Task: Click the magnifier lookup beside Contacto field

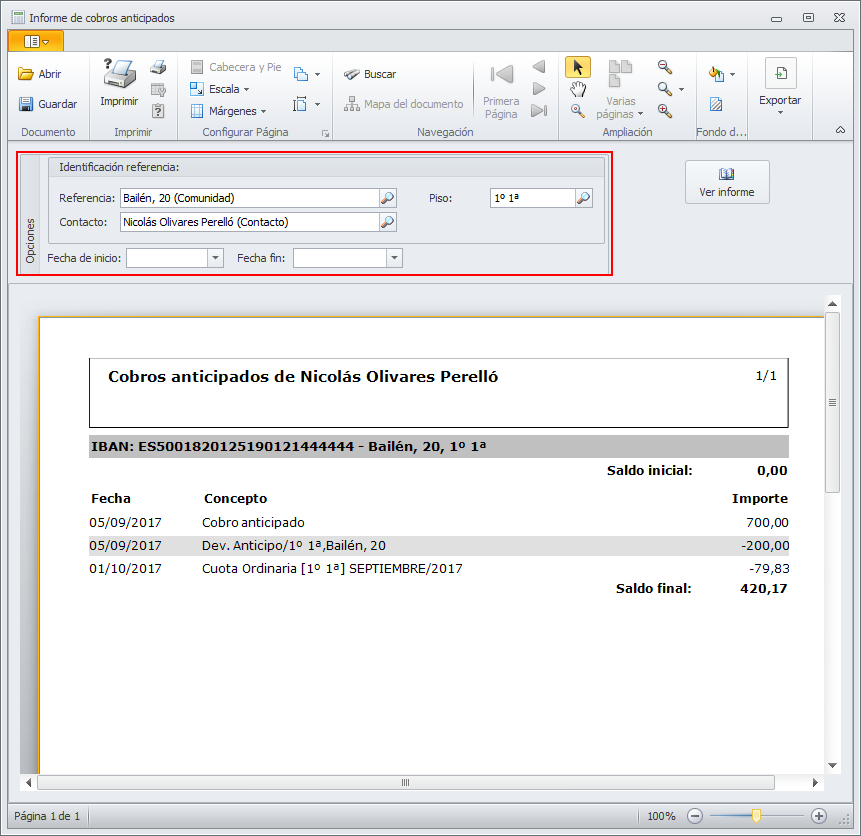Action: coord(388,222)
